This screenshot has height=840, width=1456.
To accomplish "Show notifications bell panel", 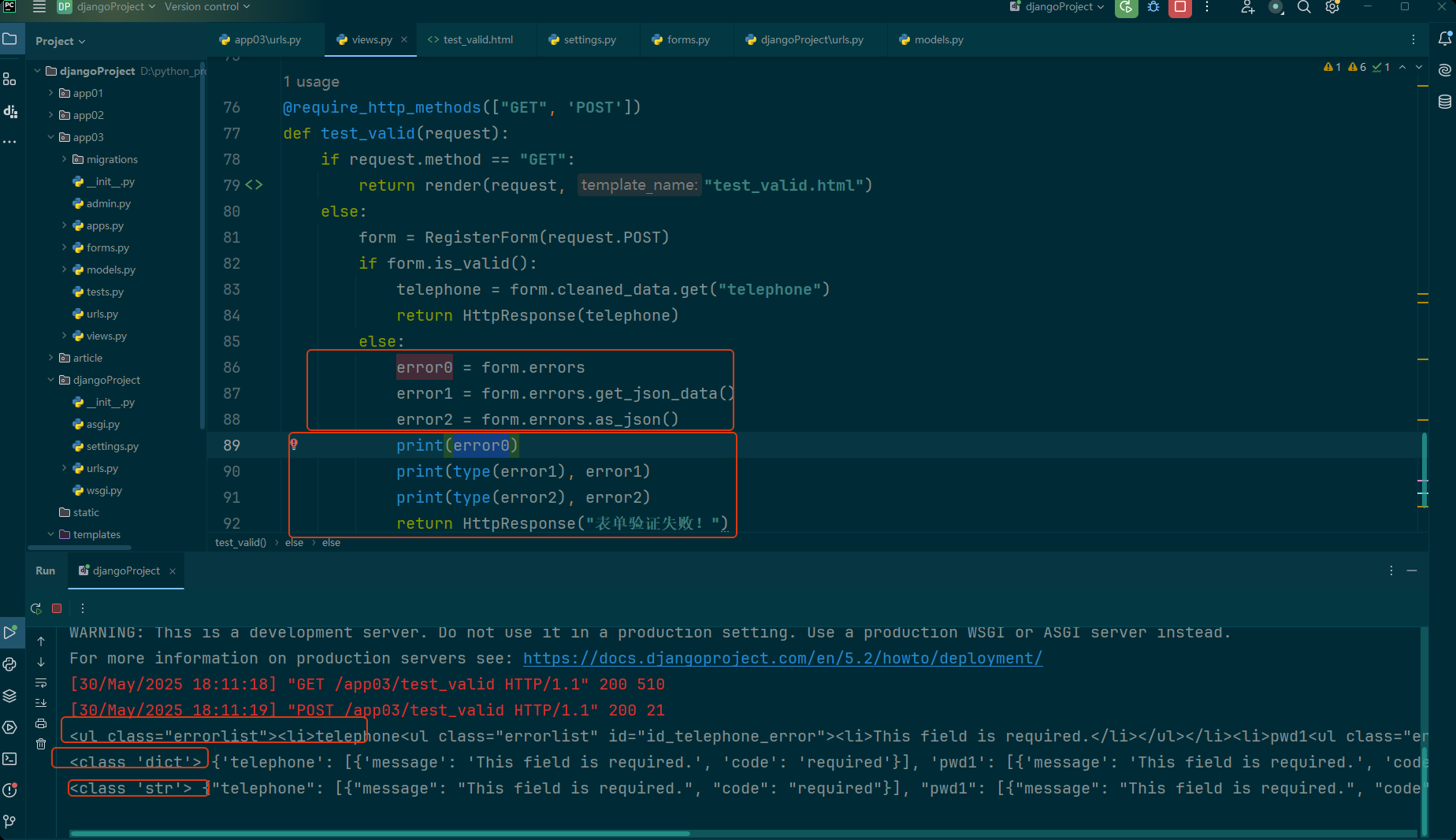I will coord(1445,39).
